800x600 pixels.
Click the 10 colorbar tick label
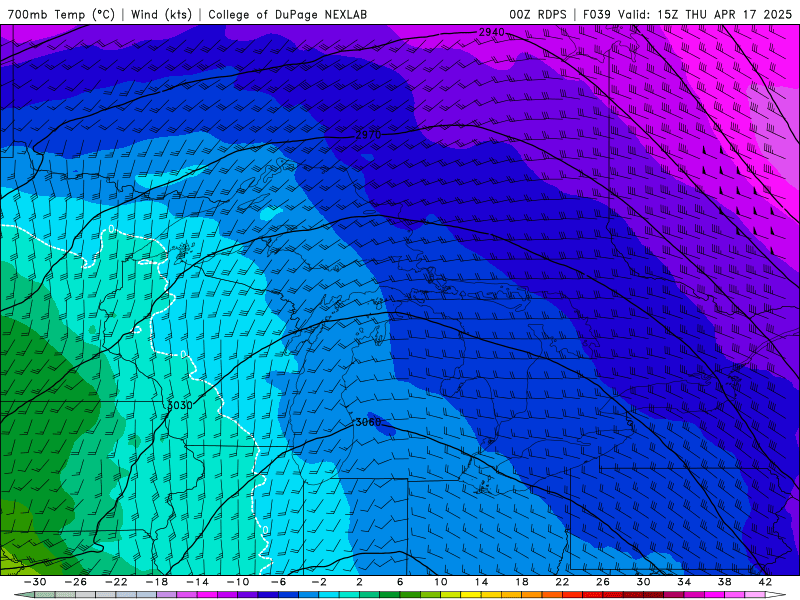click(x=440, y=582)
